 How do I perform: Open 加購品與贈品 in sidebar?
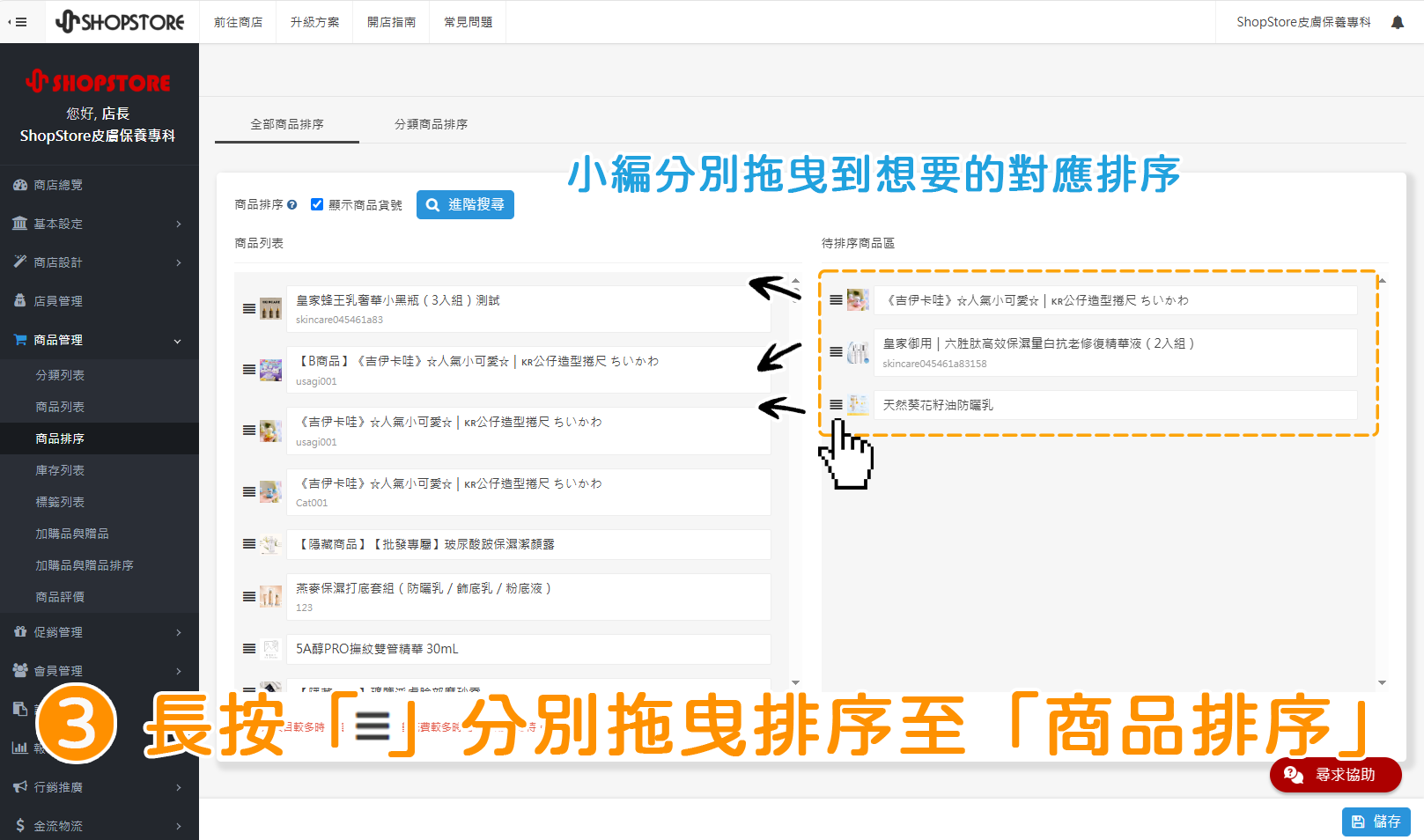click(72, 534)
